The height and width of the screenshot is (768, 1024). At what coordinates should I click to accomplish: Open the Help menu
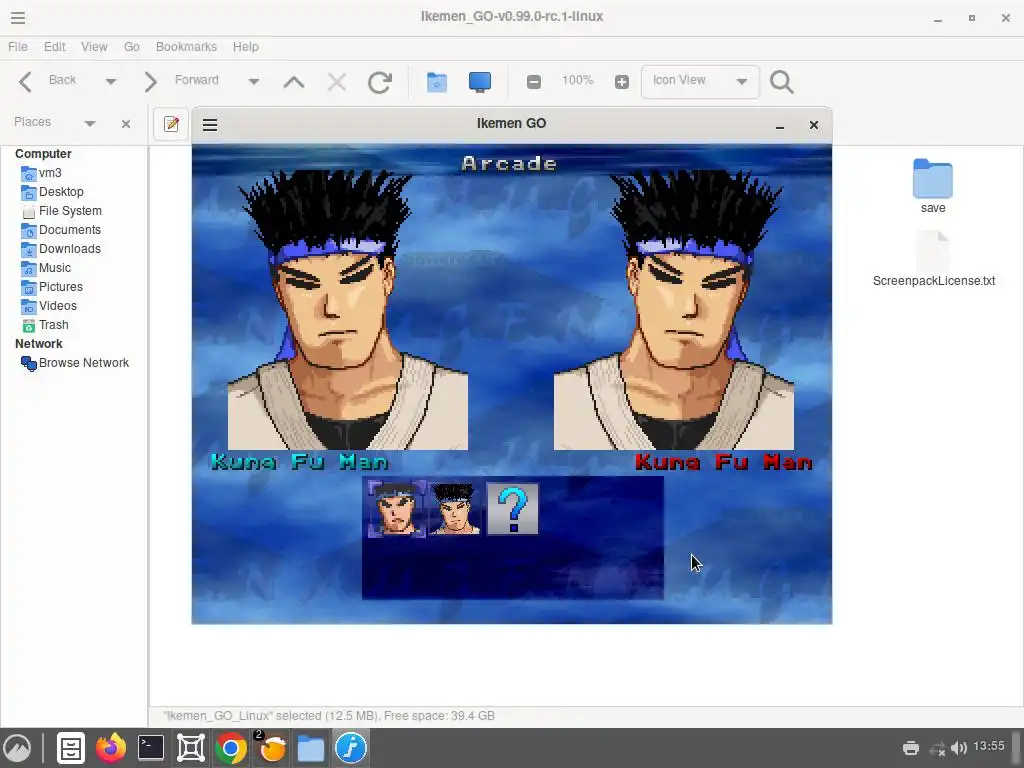[246, 47]
